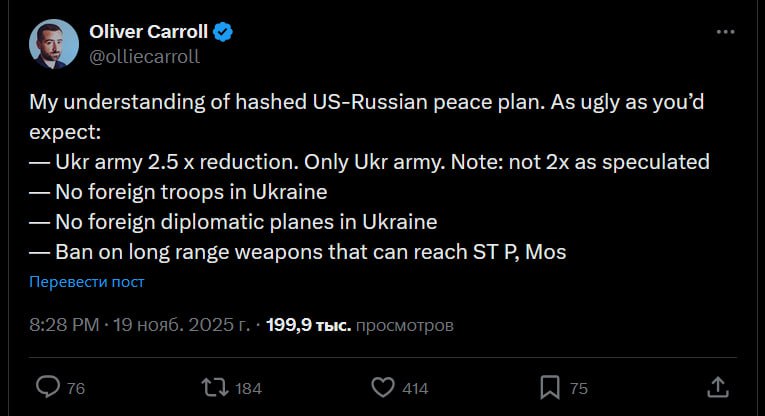Image resolution: width=765 pixels, height=416 pixels.
Task: Like the post with the heart icon
Action: click(383, 387)
